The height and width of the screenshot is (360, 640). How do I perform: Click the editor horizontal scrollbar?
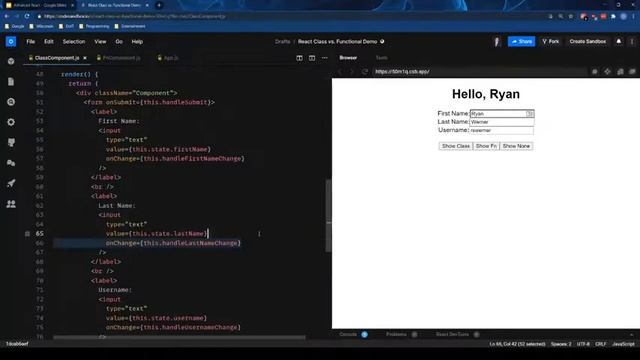click(179, 338)
